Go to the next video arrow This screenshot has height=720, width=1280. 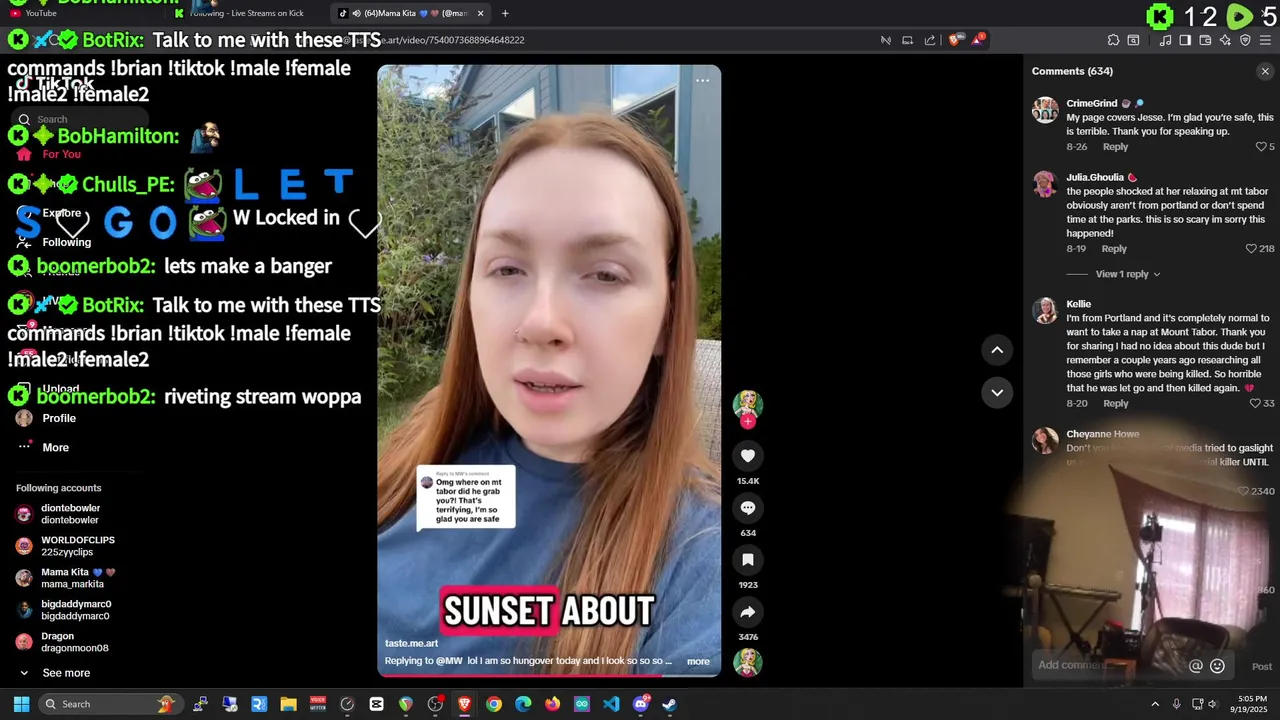tap(997, 392)
